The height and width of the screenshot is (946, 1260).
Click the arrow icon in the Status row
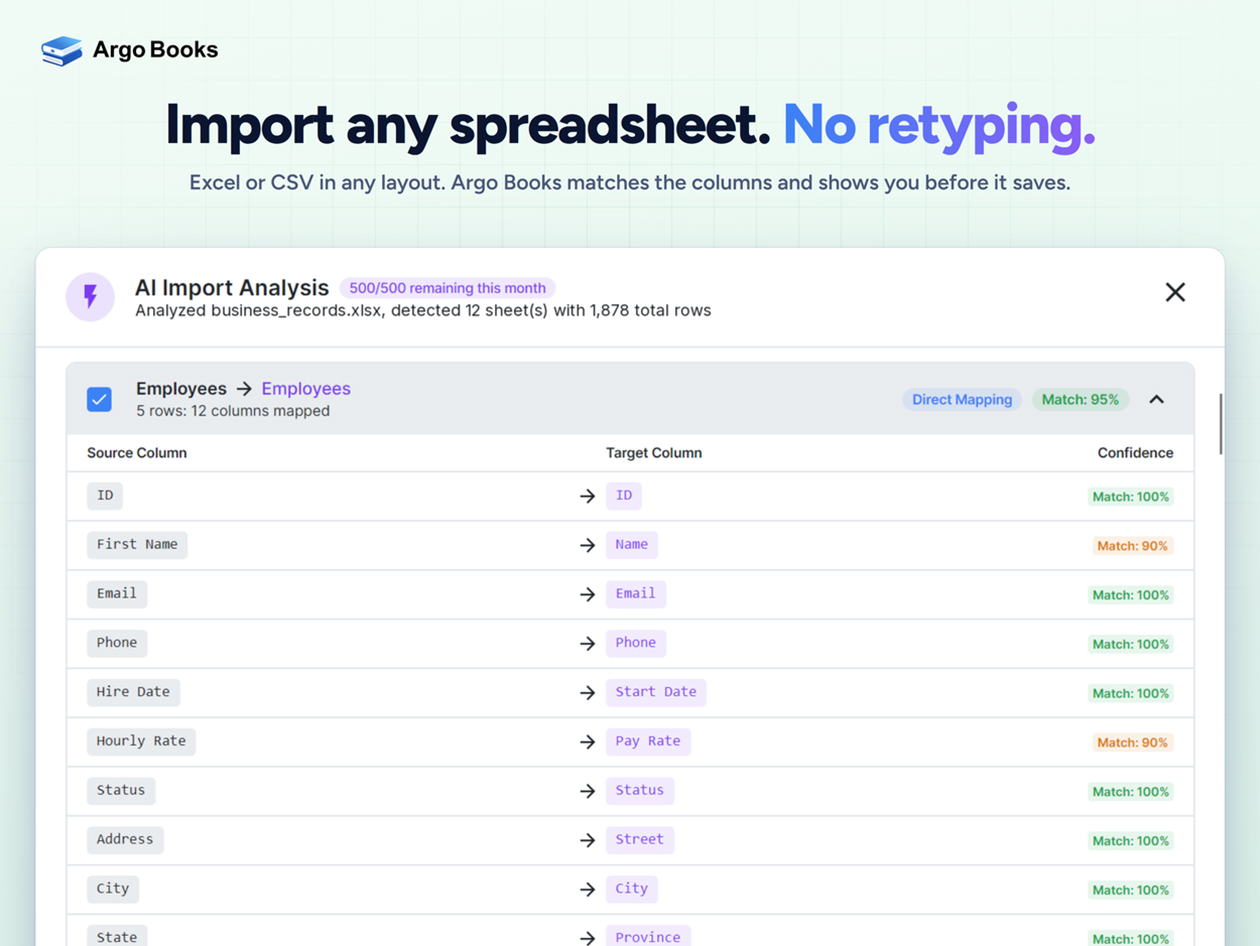588,791
